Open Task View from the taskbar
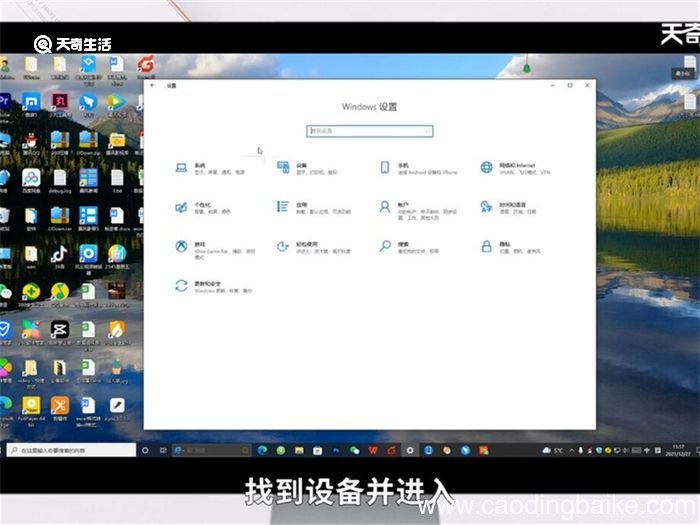The image size is (700, 525). (x=163, y=450)
